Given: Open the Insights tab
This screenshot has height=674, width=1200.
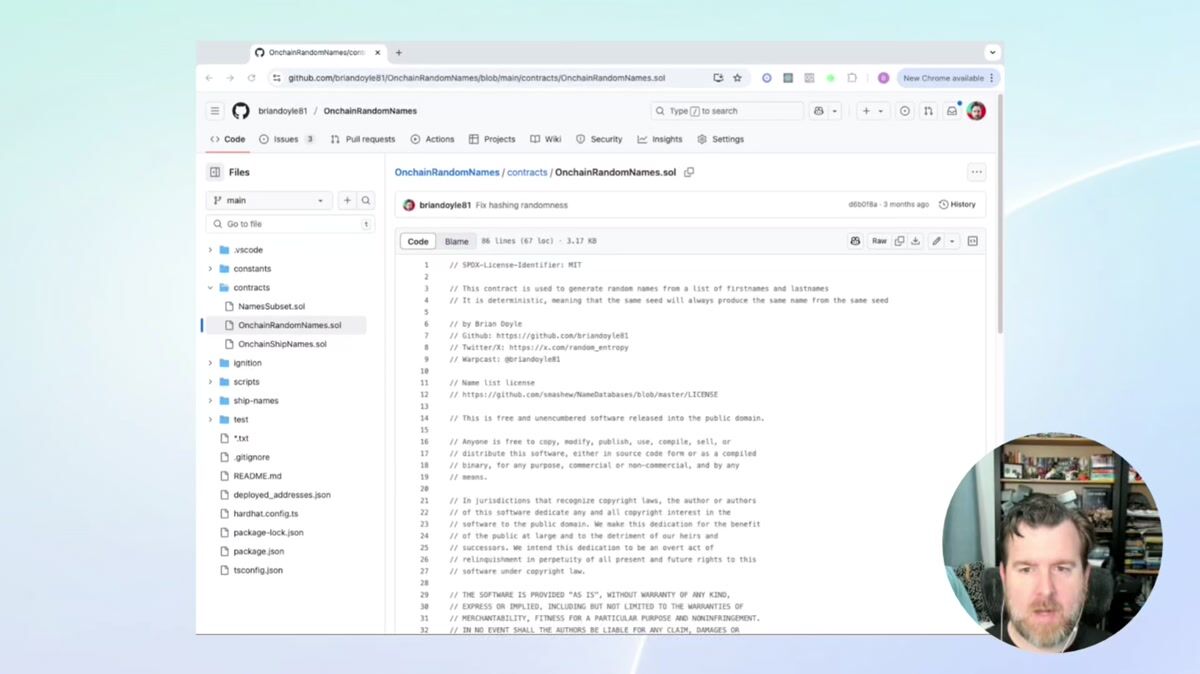Looking at the screenshot, I should coord(660,139).
